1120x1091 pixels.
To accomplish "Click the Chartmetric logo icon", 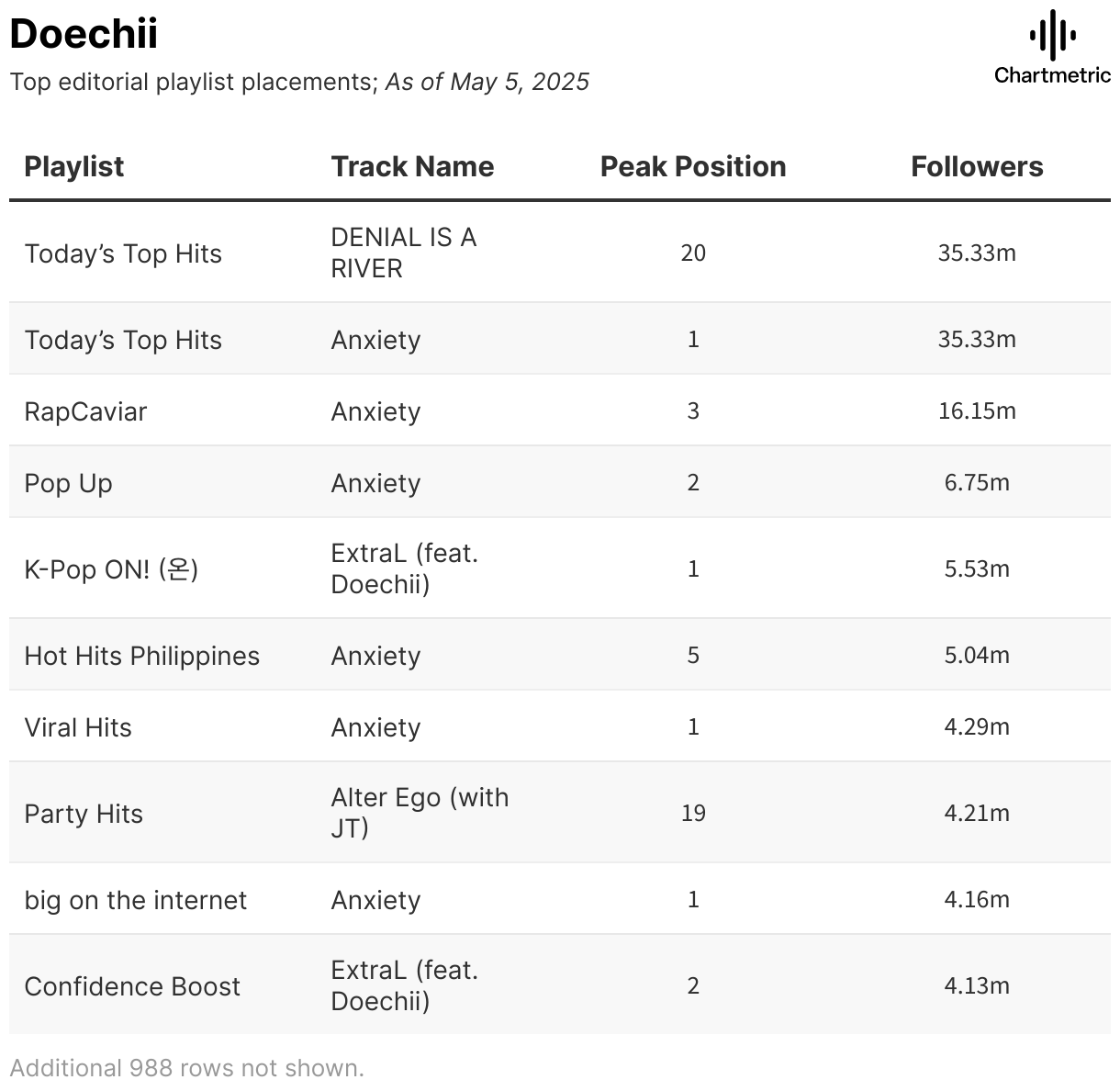I will tap(1052, 37).
